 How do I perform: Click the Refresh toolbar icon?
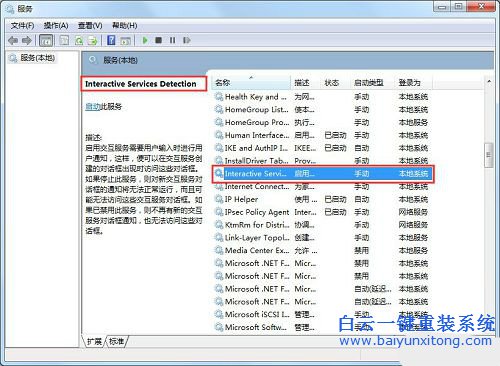(x=79, y=41)
